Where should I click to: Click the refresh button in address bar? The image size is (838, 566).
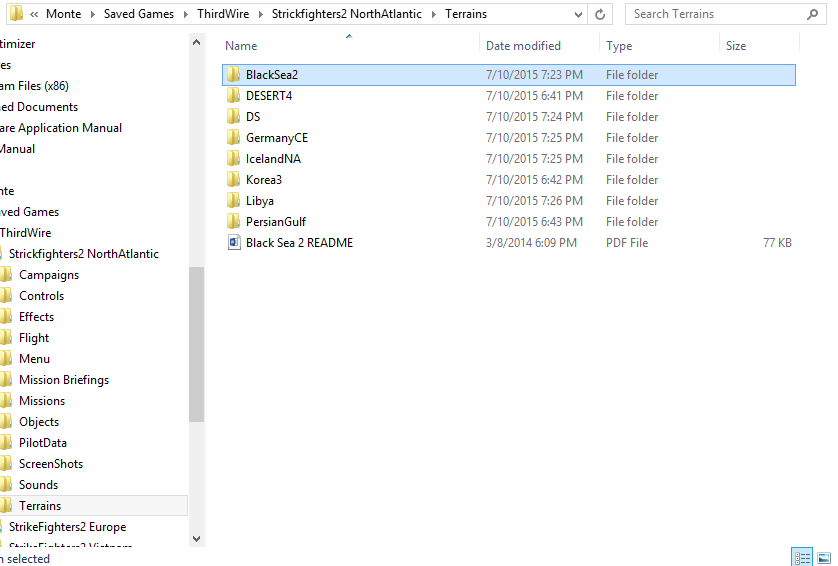(600, 14)
